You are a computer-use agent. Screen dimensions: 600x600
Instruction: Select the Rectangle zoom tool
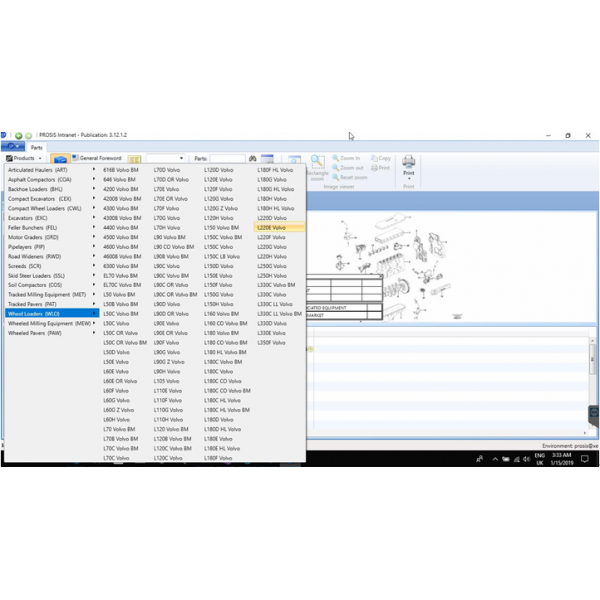(x=318, y=168)
